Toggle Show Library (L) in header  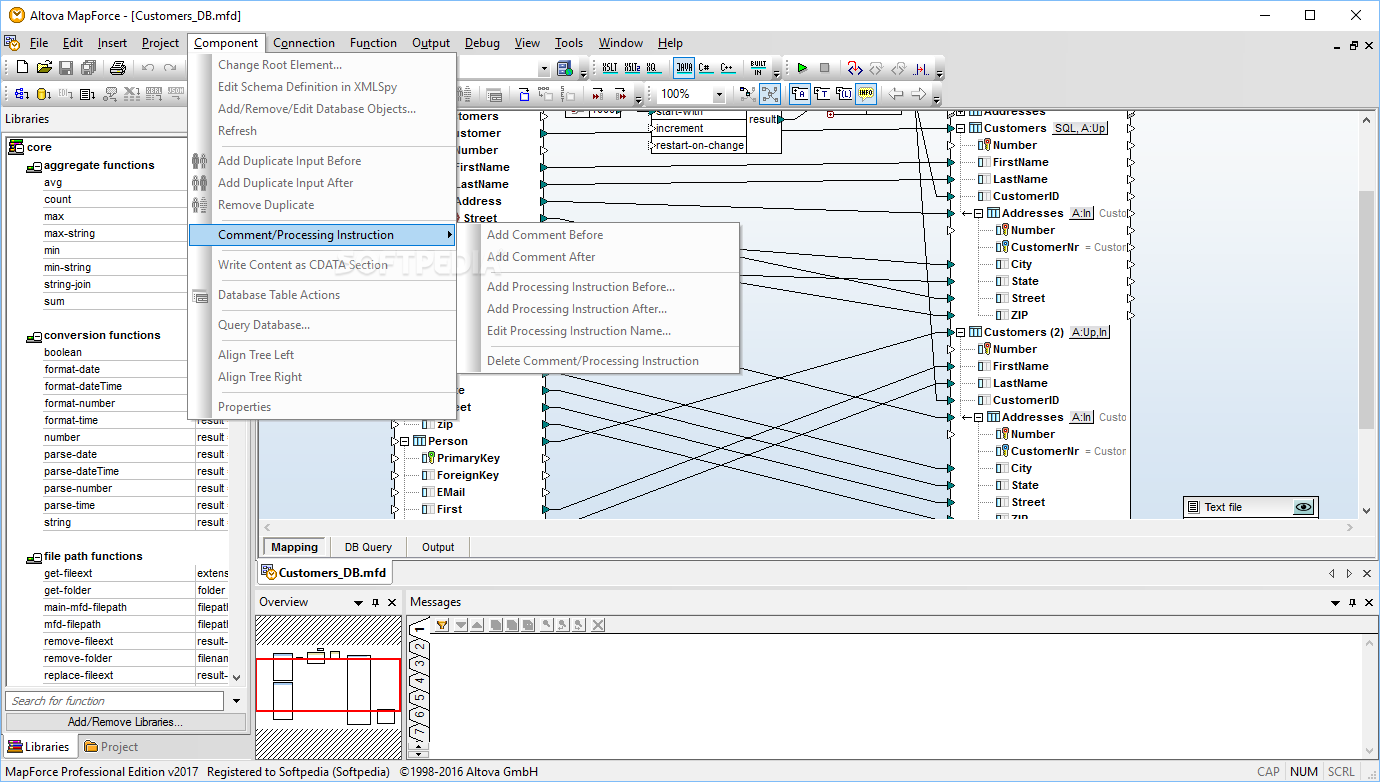click(x=844, y=94)
